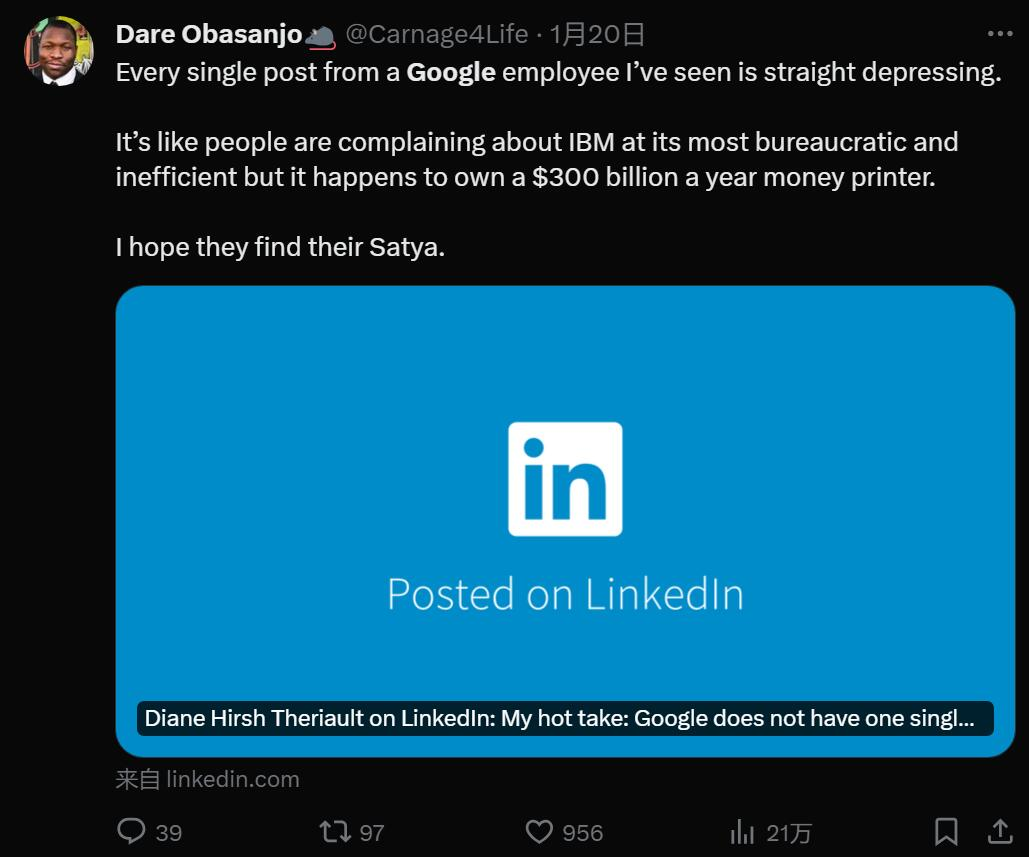Click the reply speech bubble icon

[x=132, y=831]
